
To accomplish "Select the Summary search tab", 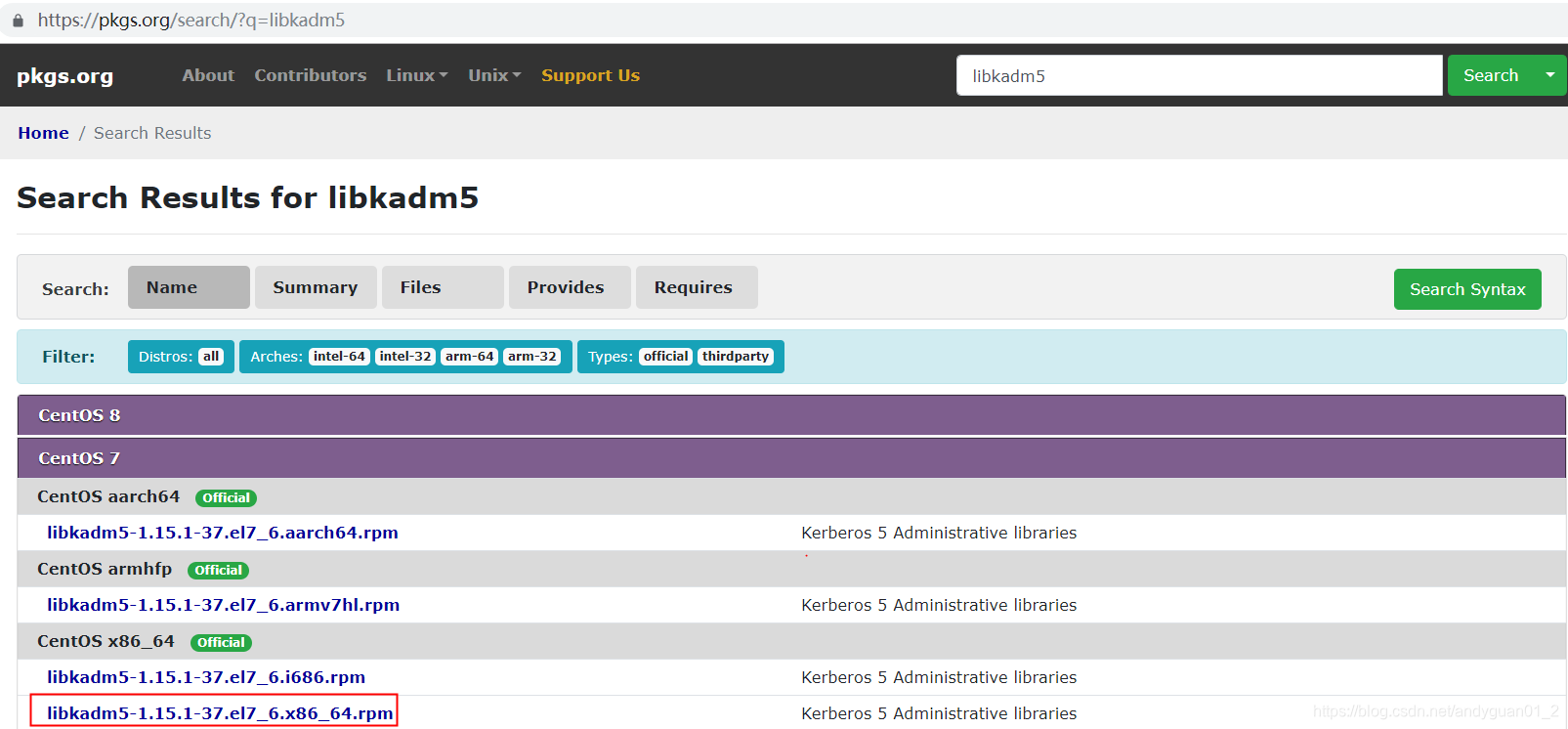I will point(316,287).
